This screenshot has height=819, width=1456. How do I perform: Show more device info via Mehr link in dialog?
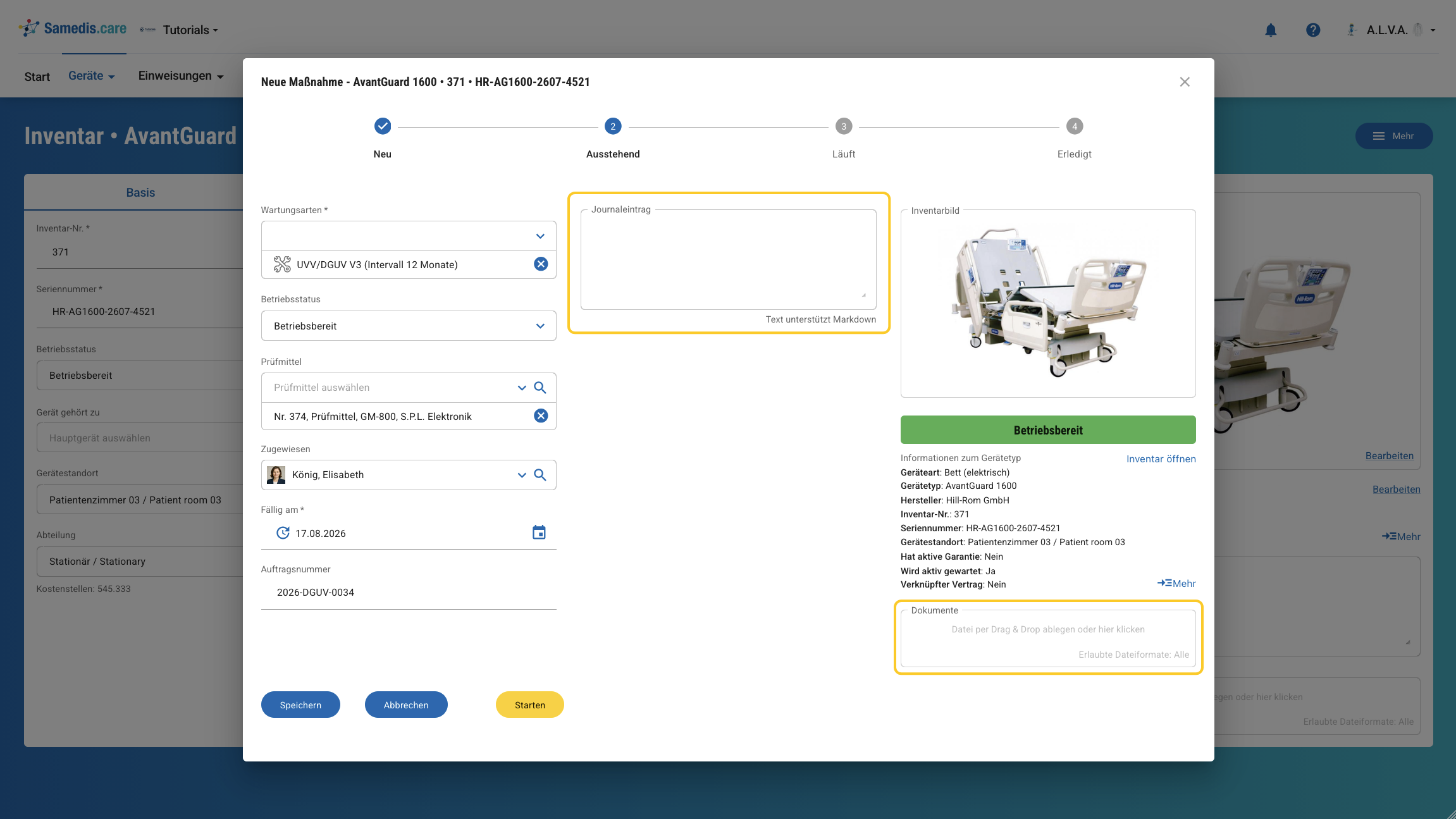coord(1176,583)
